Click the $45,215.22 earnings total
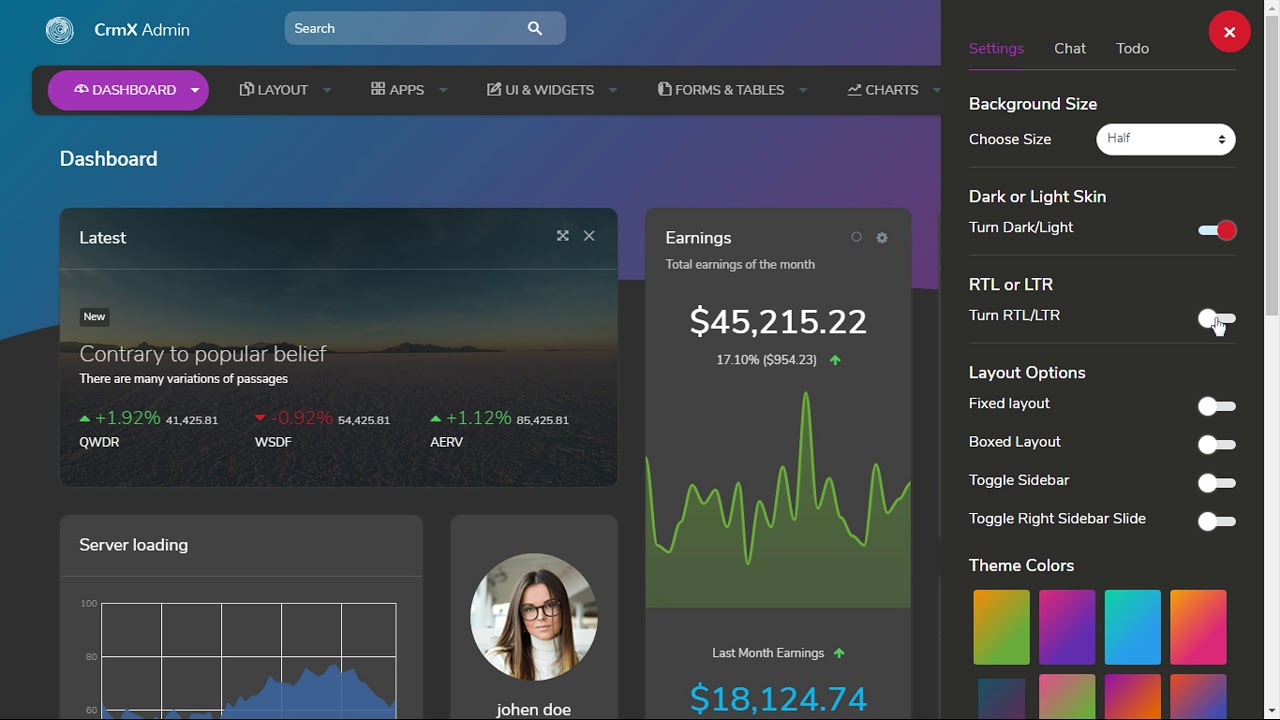 [x=778, y=322]
